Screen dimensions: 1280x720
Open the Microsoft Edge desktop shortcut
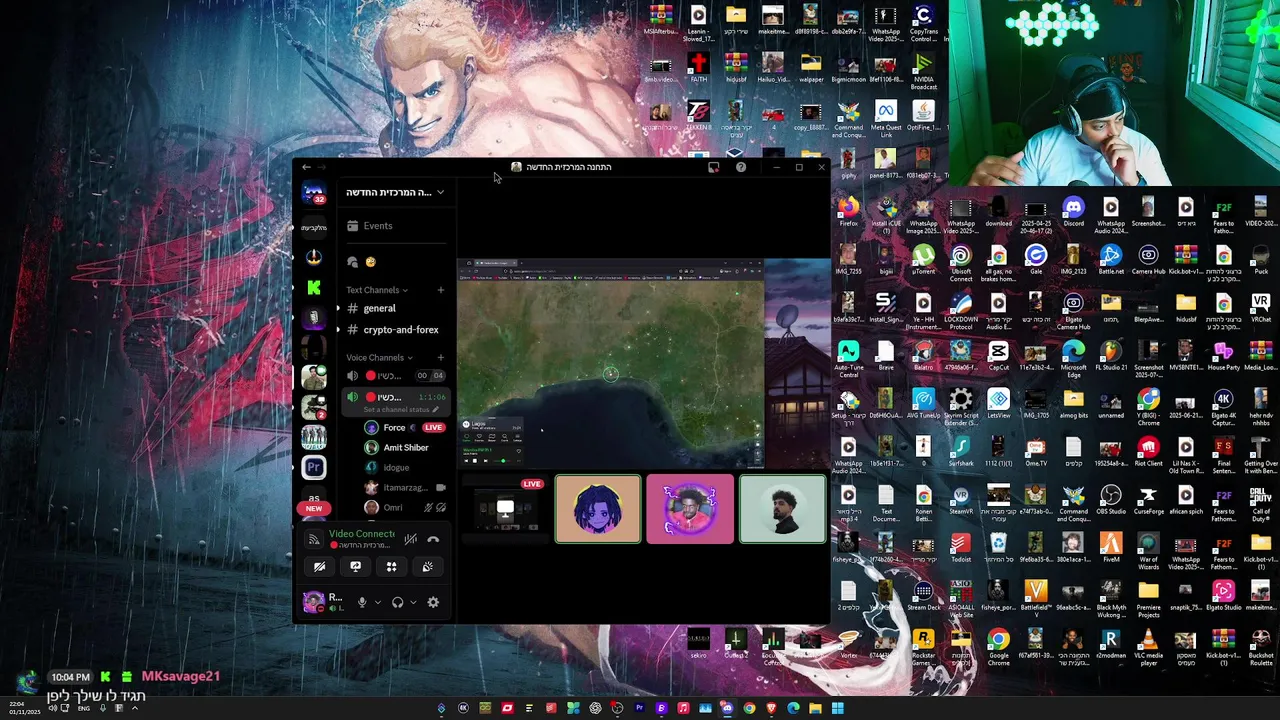1073,358
